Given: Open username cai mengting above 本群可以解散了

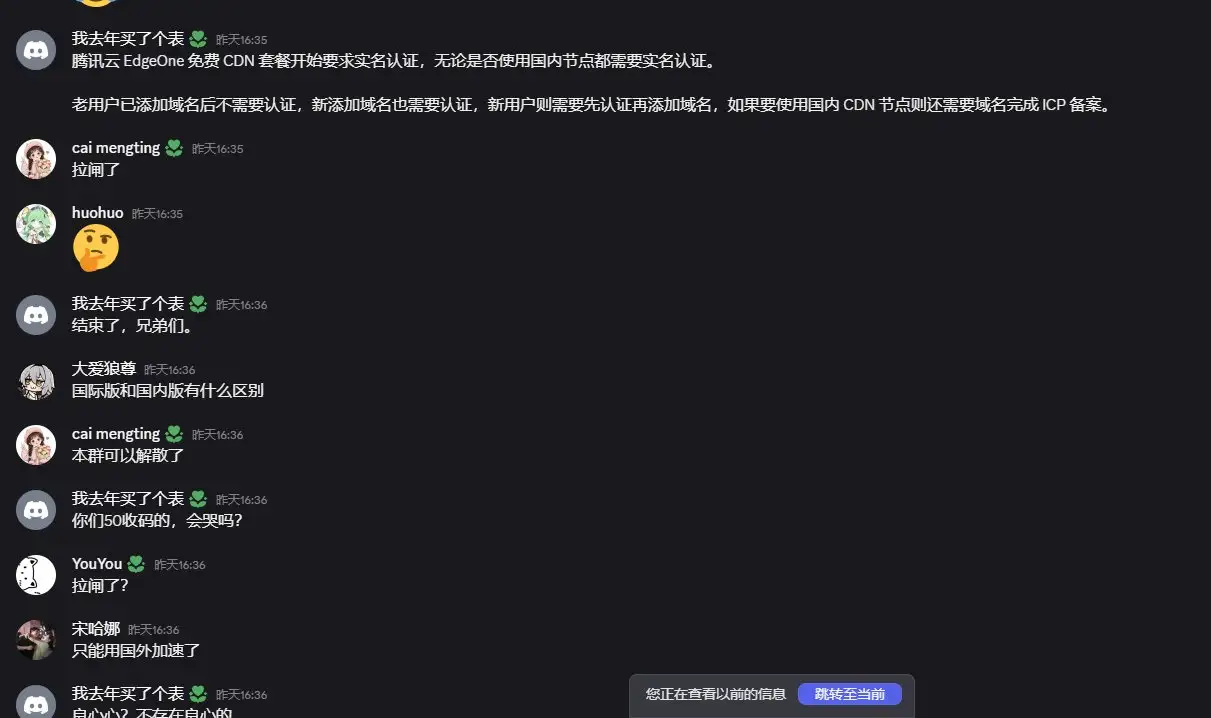Looking at the screenshot, I should [x=116, y=434].
